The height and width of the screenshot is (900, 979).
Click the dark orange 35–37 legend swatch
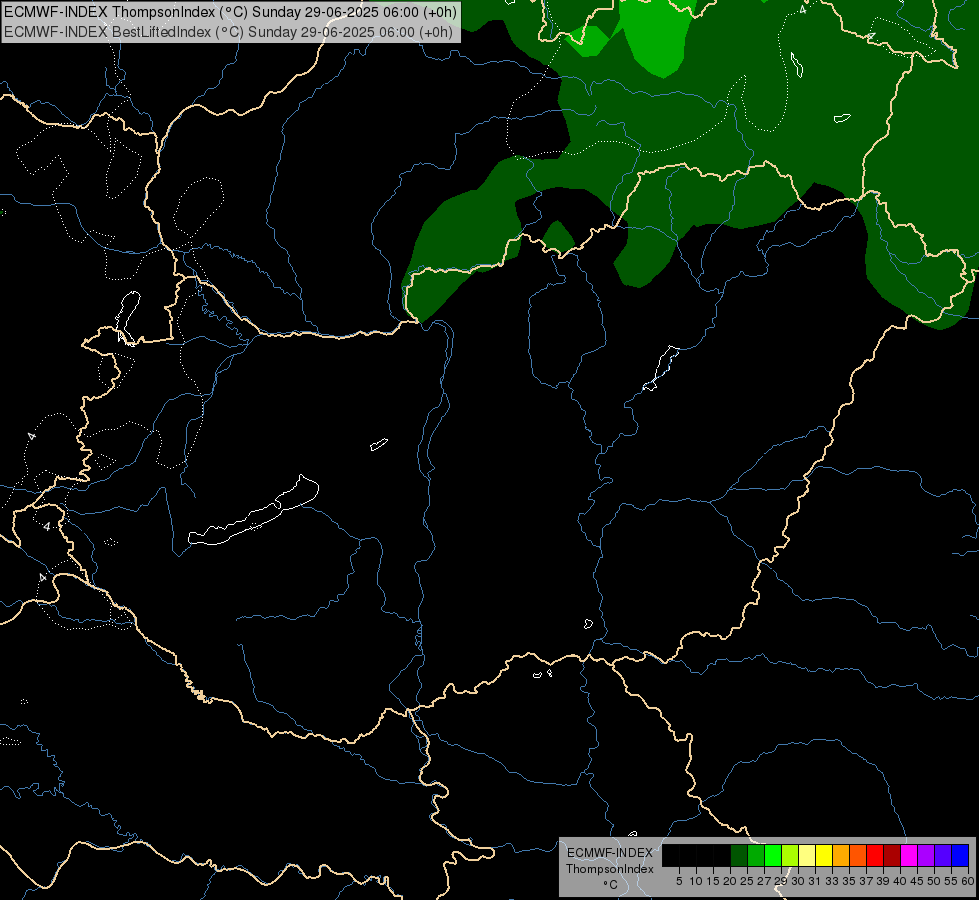pyautogui.click(x=858, y=856)
